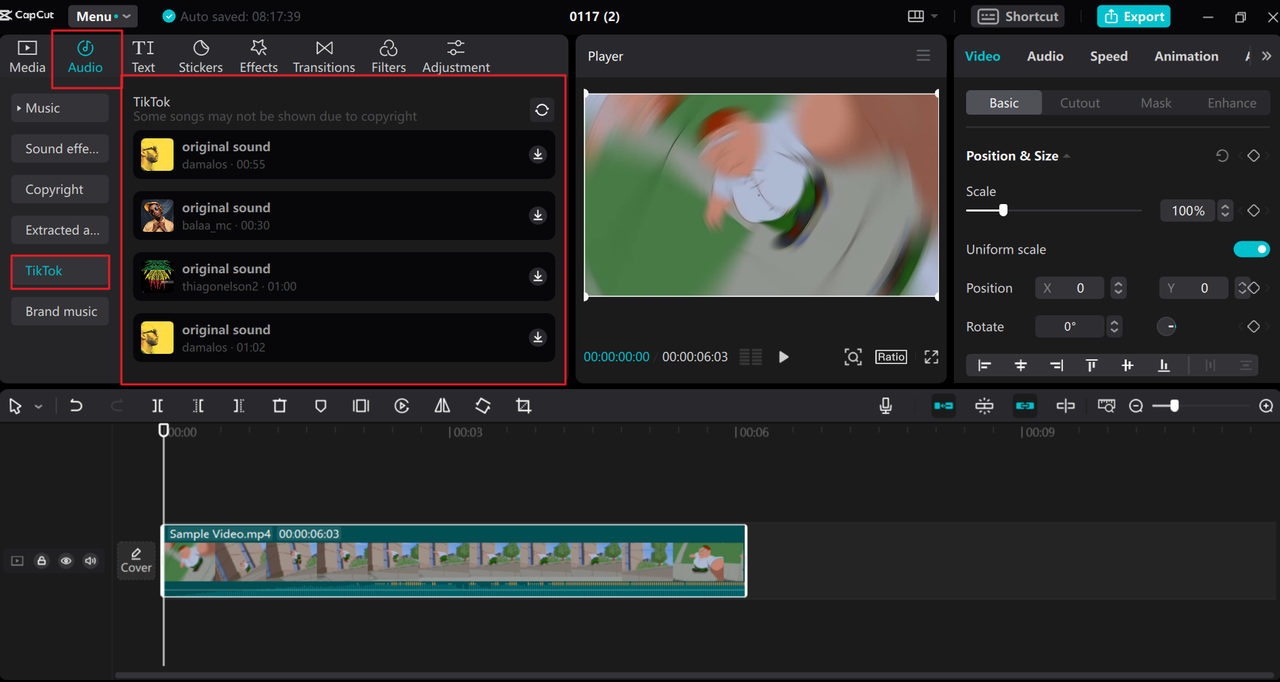
Task: Apply the freeze frame tool
Action: tap(361, 406)
